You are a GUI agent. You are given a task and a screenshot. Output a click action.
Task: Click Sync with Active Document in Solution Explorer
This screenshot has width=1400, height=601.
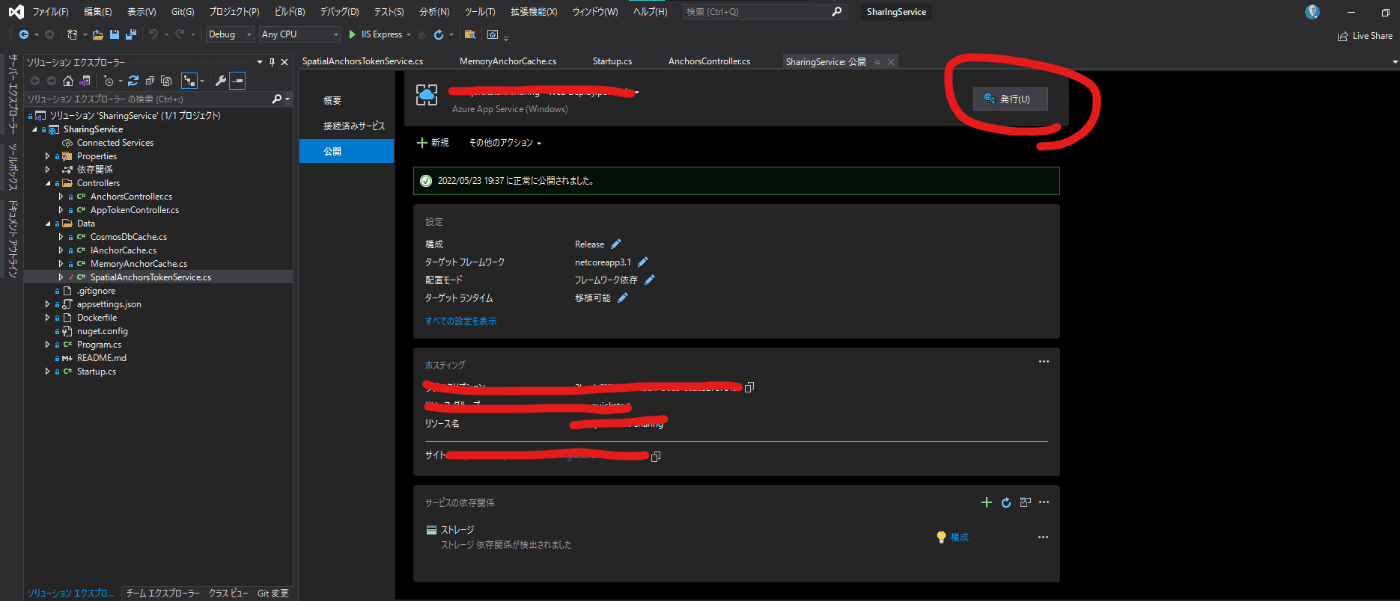pyautogui.click(x=132, y=80)
